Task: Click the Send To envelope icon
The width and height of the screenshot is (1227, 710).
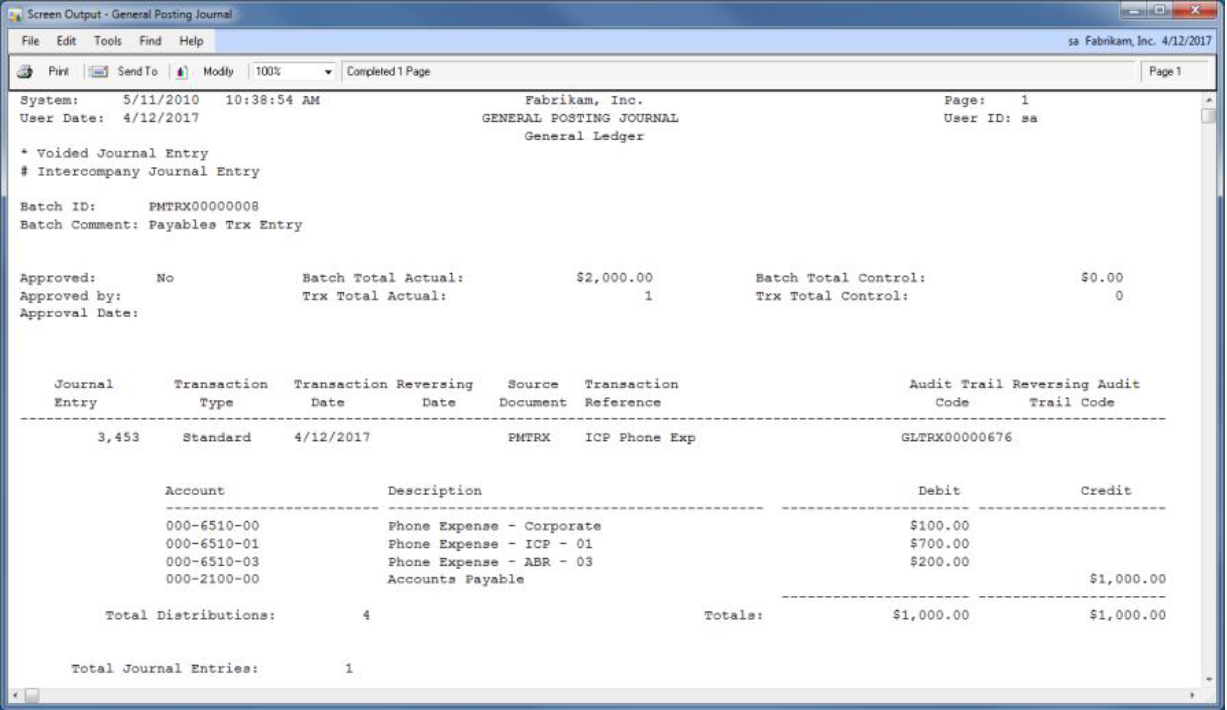Action: [x=99, y=72]
